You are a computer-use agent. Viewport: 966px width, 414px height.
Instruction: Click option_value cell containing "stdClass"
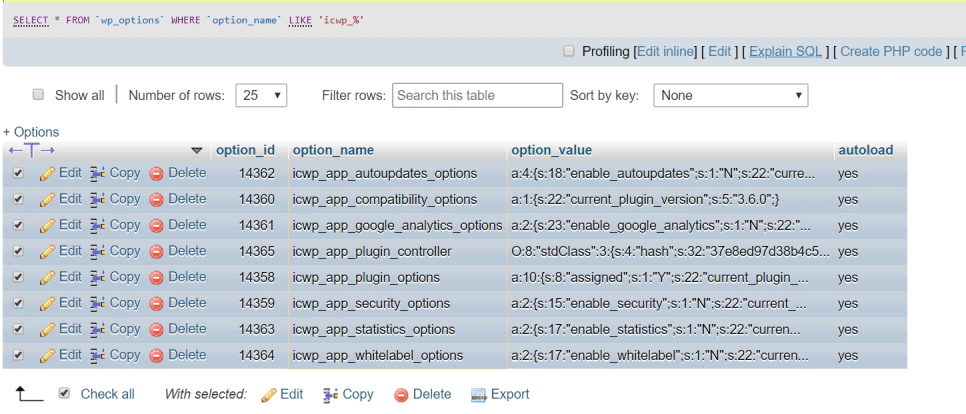click(x=670, y=251)
